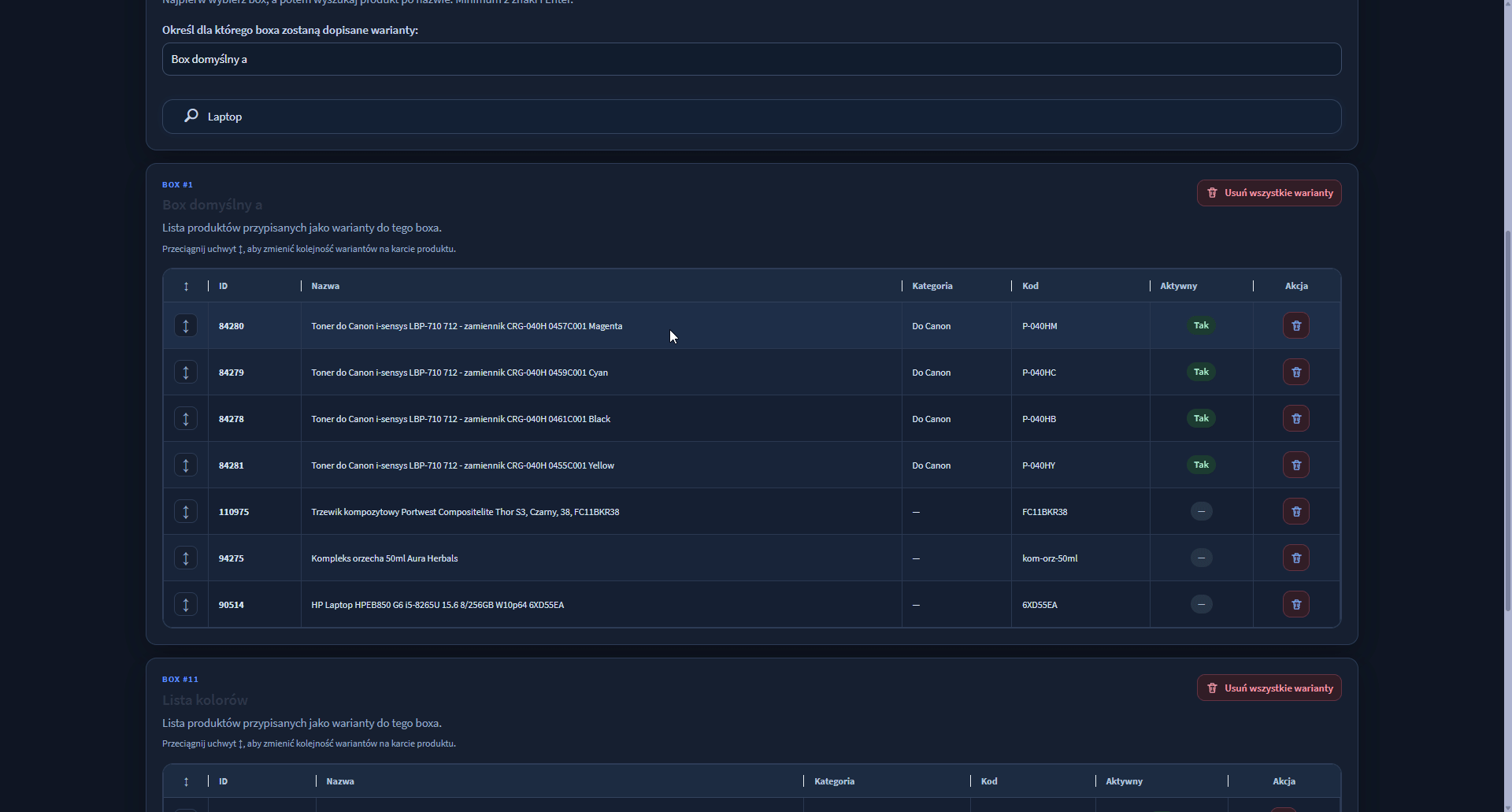Click the Aktywny column header in Box #1
The width and height of the screenshot is (1512, 812).
(x=1178, y=286)
